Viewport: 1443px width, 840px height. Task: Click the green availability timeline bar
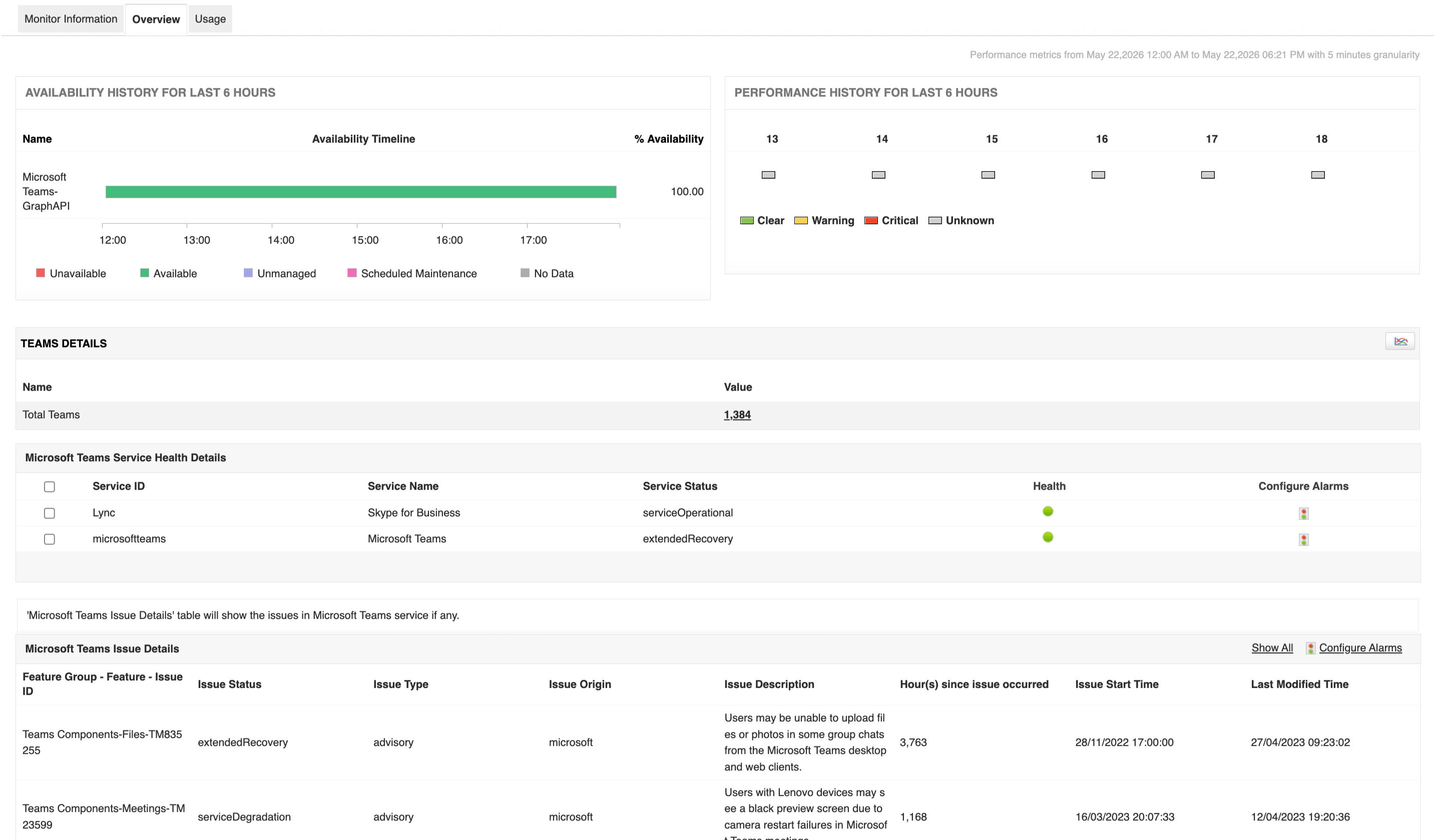point(361,192)
